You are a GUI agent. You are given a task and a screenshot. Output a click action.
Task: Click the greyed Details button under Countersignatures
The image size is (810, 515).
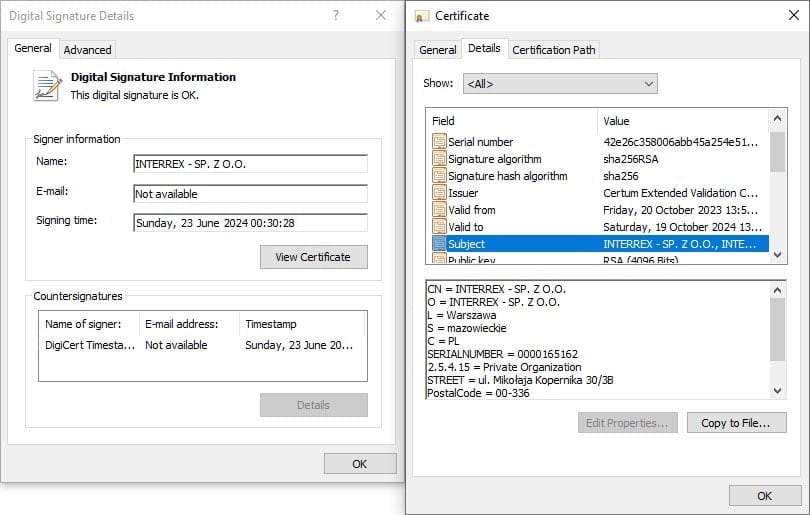click(314, 405)
